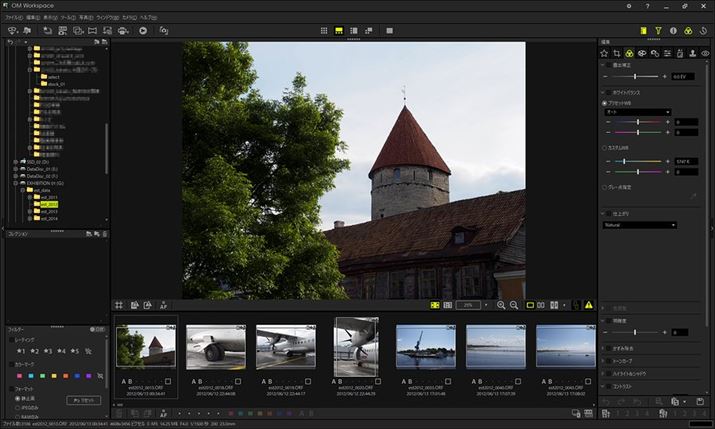This screenshot has height=429, width=715.
Task: Select the custom white balance radio button
Action: coord(605,147)
